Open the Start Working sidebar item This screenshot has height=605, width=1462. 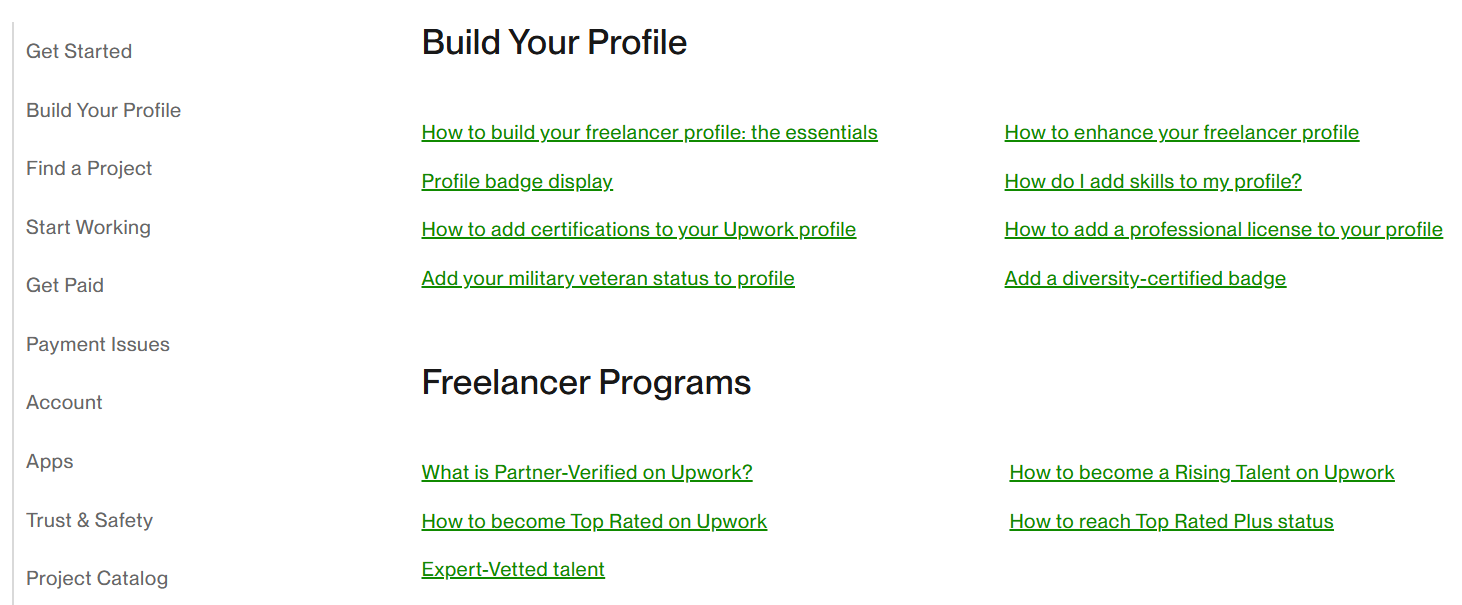[88, 227]
